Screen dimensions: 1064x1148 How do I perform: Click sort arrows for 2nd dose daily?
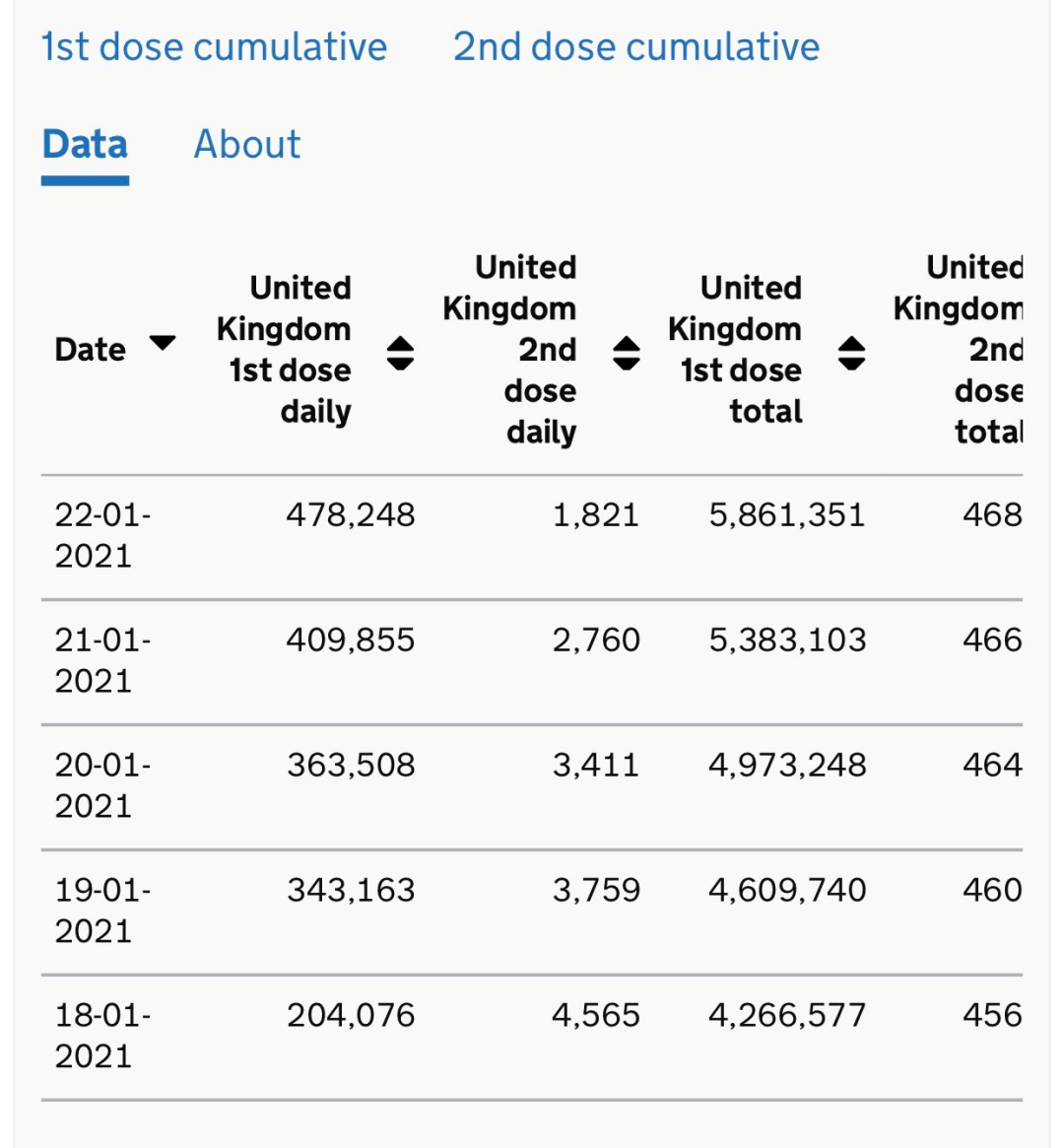(627, 352)
